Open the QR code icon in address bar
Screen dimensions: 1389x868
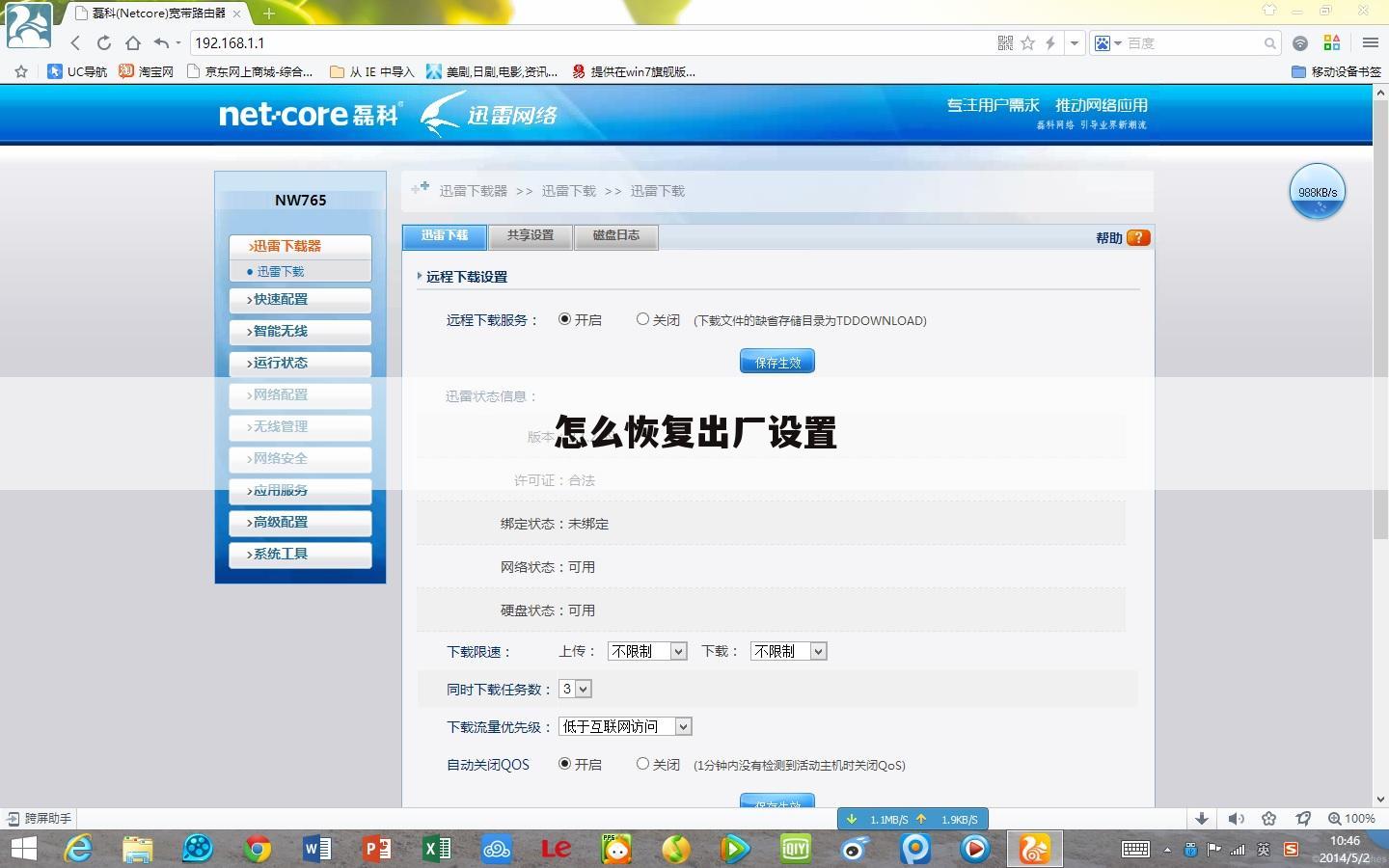1005,42
